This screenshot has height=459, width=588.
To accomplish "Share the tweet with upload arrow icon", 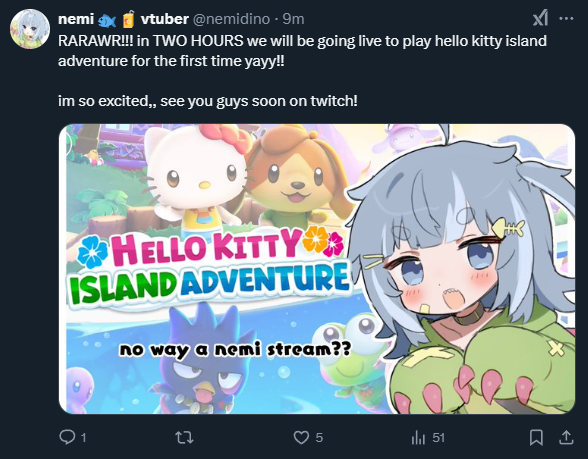I will click(566, 437).
